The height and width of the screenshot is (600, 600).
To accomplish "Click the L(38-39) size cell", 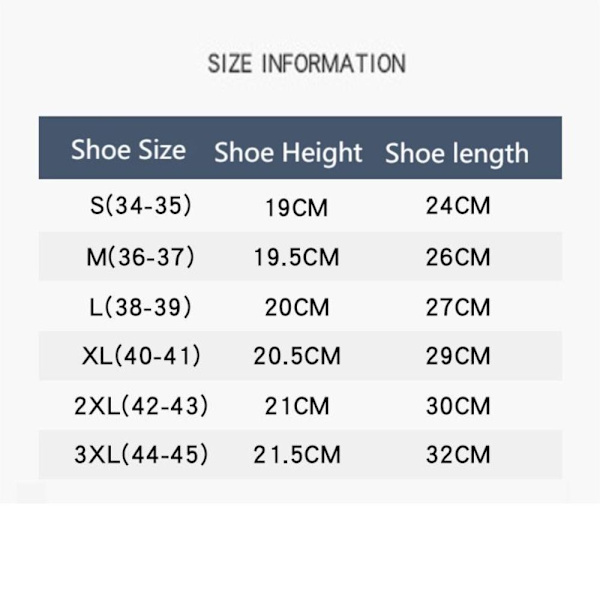I will click(x=140, y=306).
